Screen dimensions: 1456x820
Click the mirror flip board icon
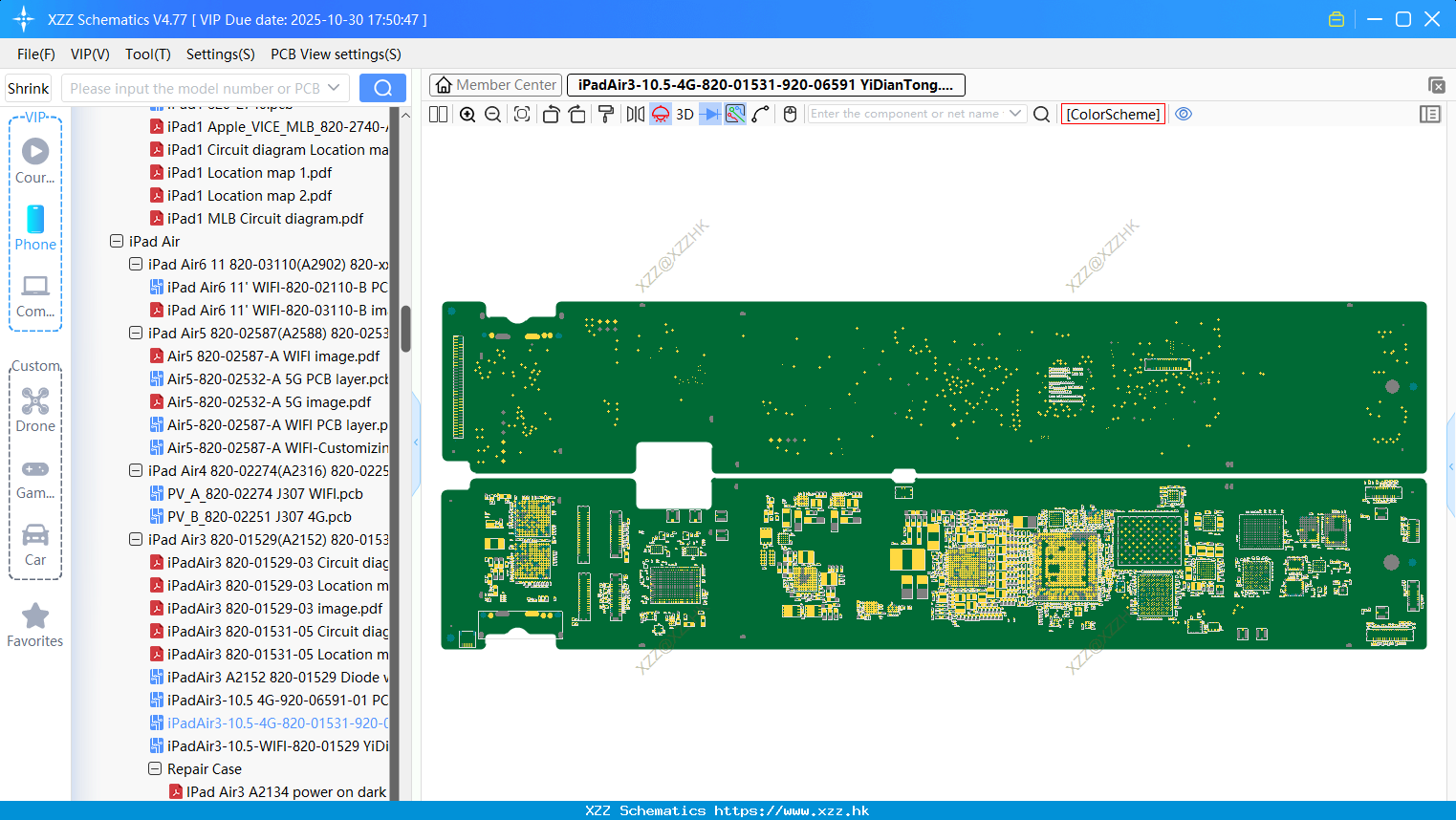coord(635,114)
